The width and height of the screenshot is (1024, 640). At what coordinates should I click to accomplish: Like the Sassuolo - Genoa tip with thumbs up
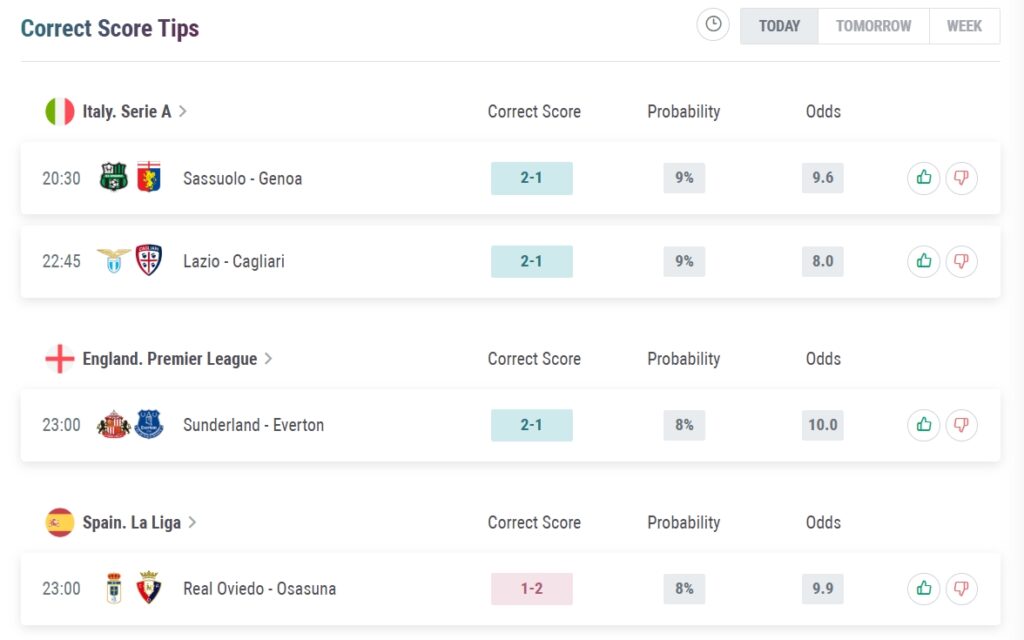coord(922,178)
